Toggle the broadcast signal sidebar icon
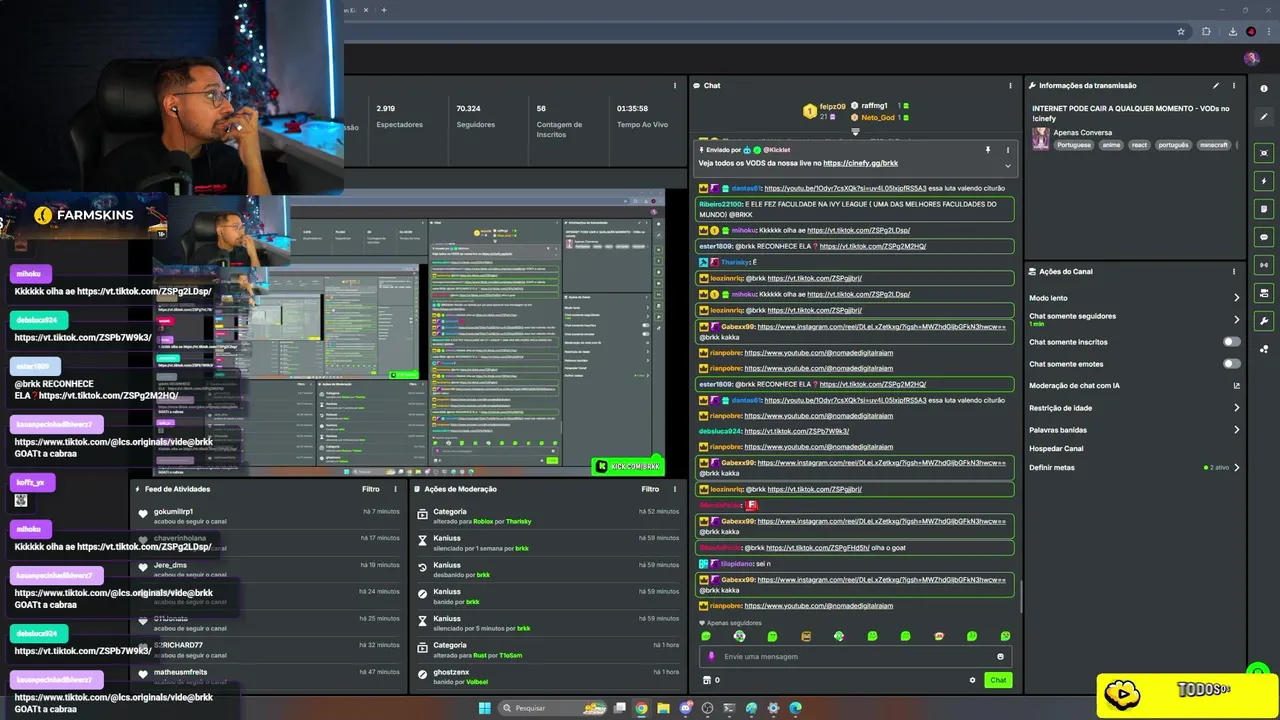 [x=1265, y=265]
